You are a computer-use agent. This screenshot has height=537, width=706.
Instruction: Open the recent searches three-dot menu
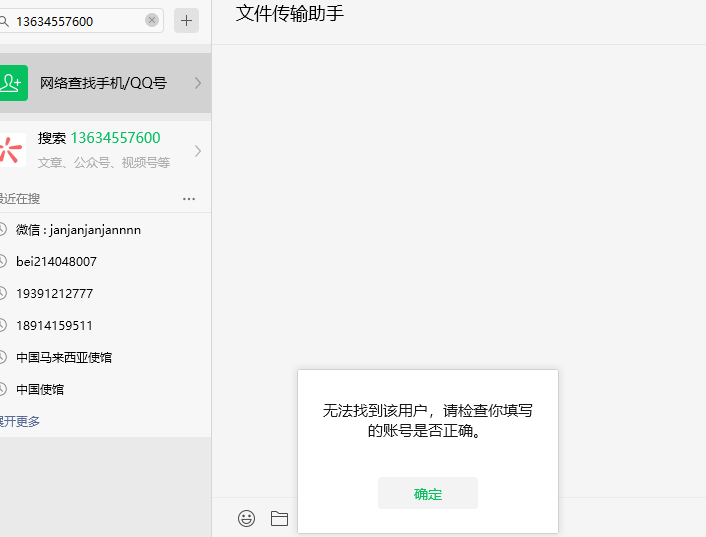pos(189,199)
